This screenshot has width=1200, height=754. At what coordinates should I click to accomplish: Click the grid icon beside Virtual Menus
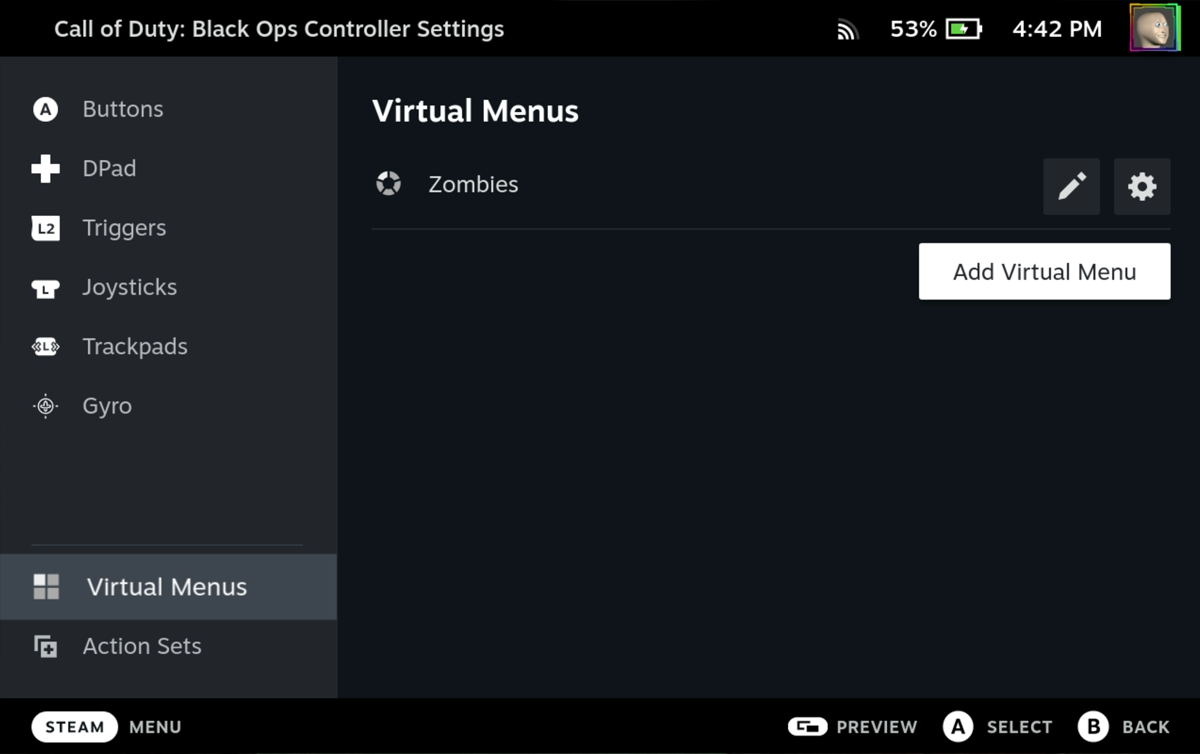(x=46, y=587)
